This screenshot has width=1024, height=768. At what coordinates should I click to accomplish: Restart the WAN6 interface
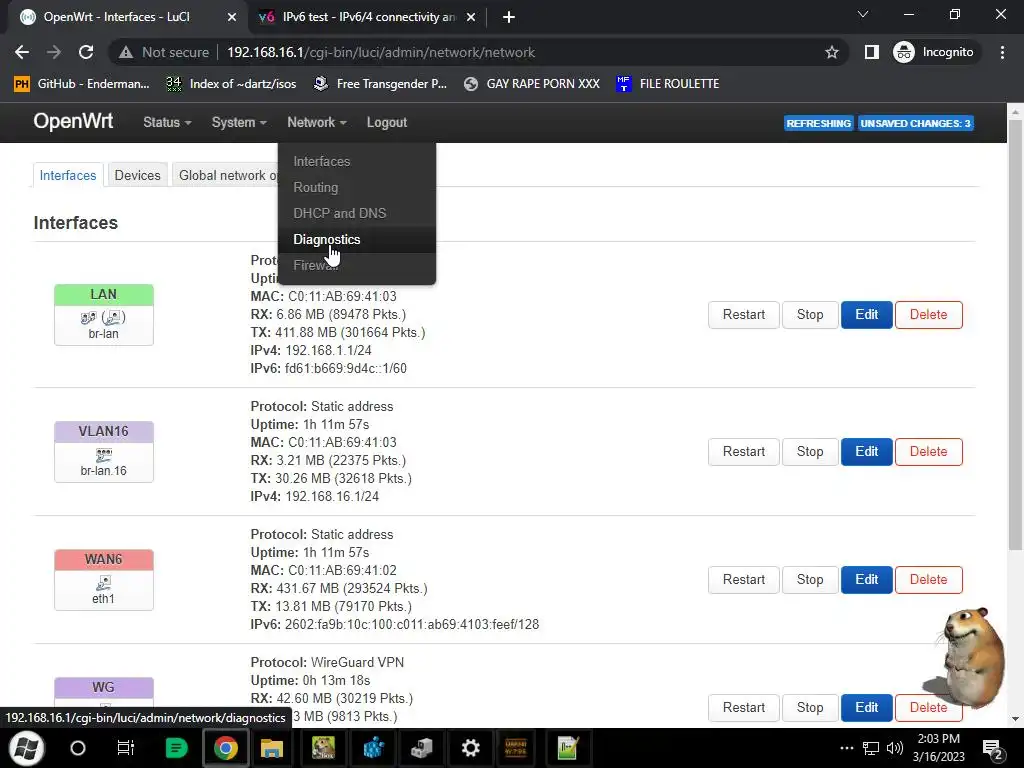[x=743, y=580]
